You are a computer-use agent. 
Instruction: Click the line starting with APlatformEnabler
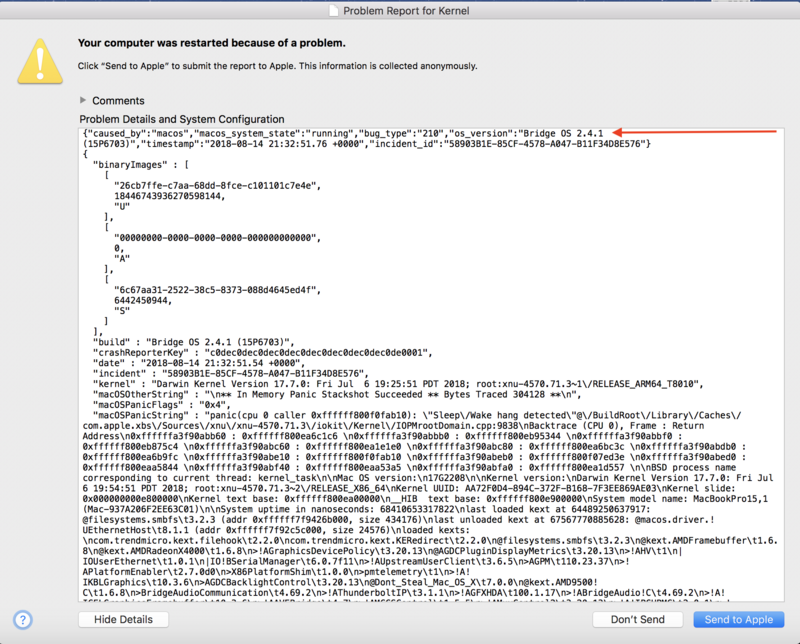(276, 572)
